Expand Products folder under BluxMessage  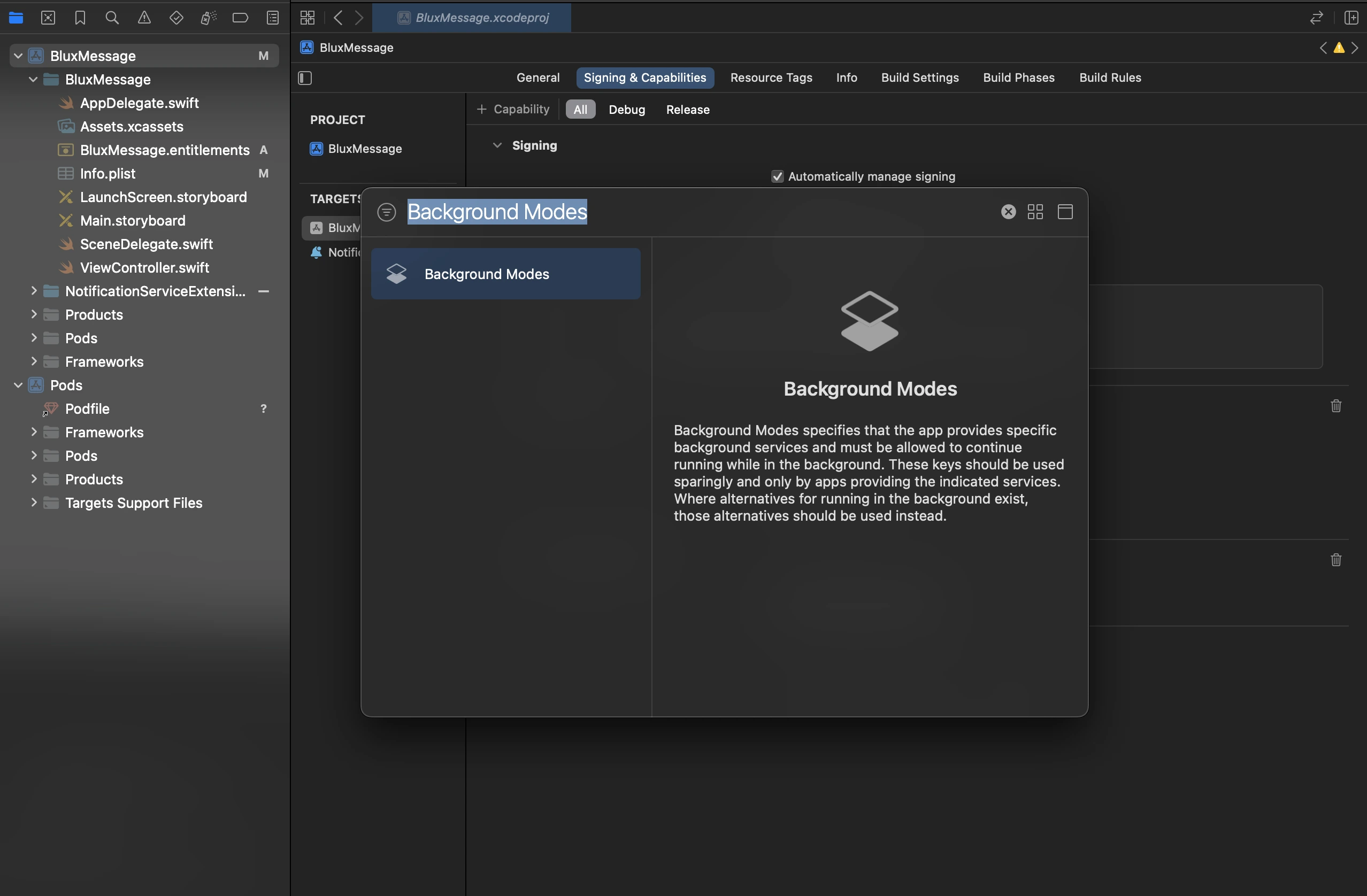pos(33,314)
